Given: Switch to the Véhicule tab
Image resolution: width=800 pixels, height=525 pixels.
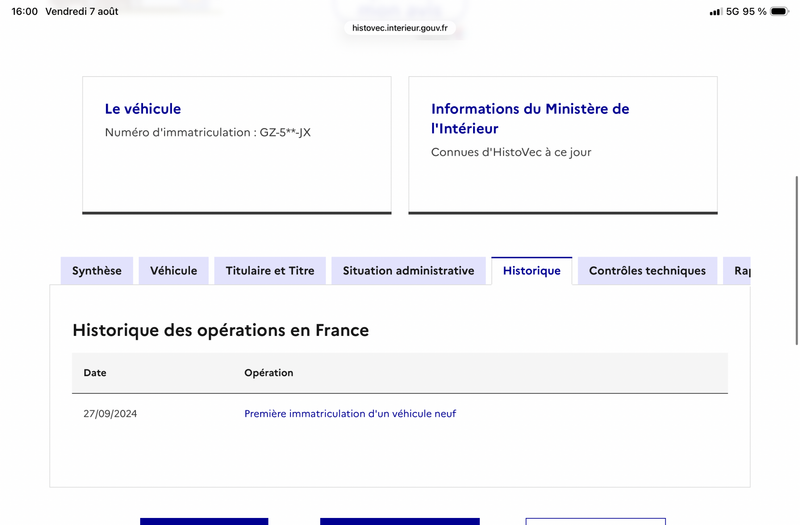Looking at the screenshot, I should coord(173,271).
